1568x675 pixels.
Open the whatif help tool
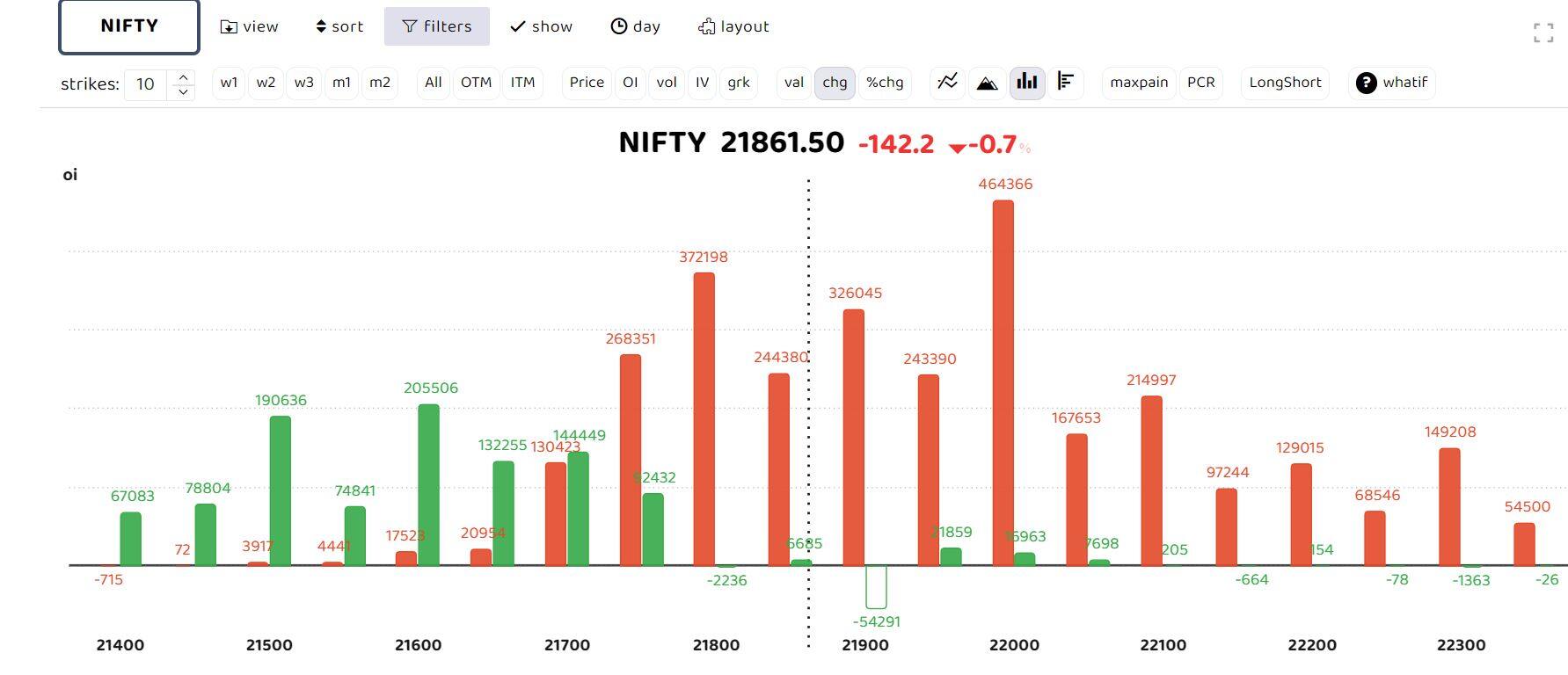pyautogui.click(x=1392, y=83)
